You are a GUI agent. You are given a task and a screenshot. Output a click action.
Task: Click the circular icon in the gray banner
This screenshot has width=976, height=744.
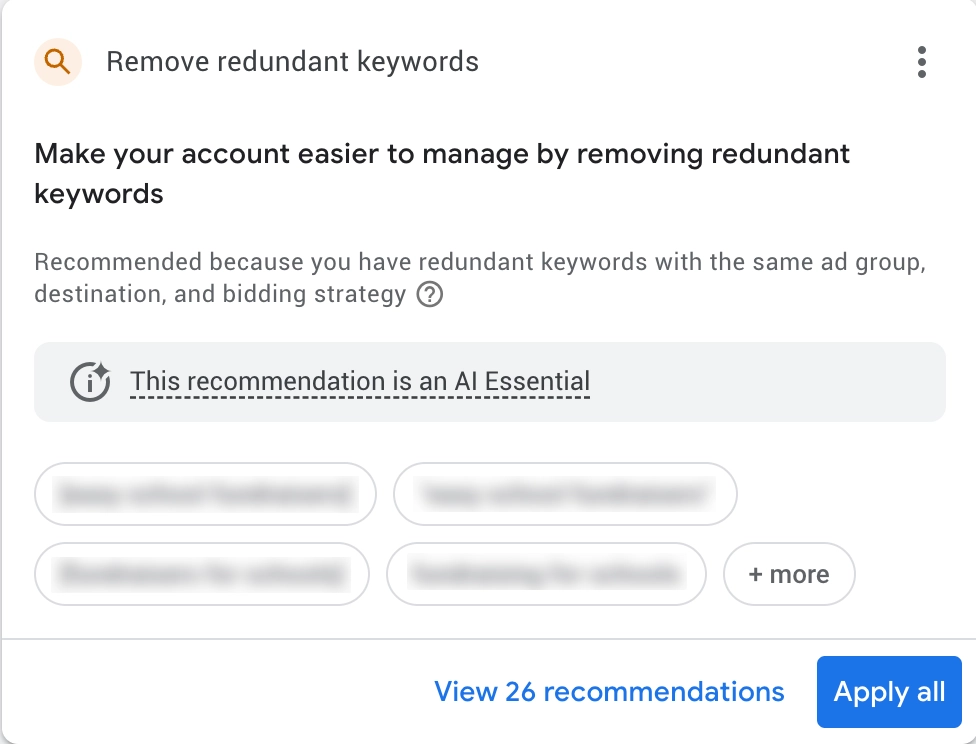click(x=89, y=381)
